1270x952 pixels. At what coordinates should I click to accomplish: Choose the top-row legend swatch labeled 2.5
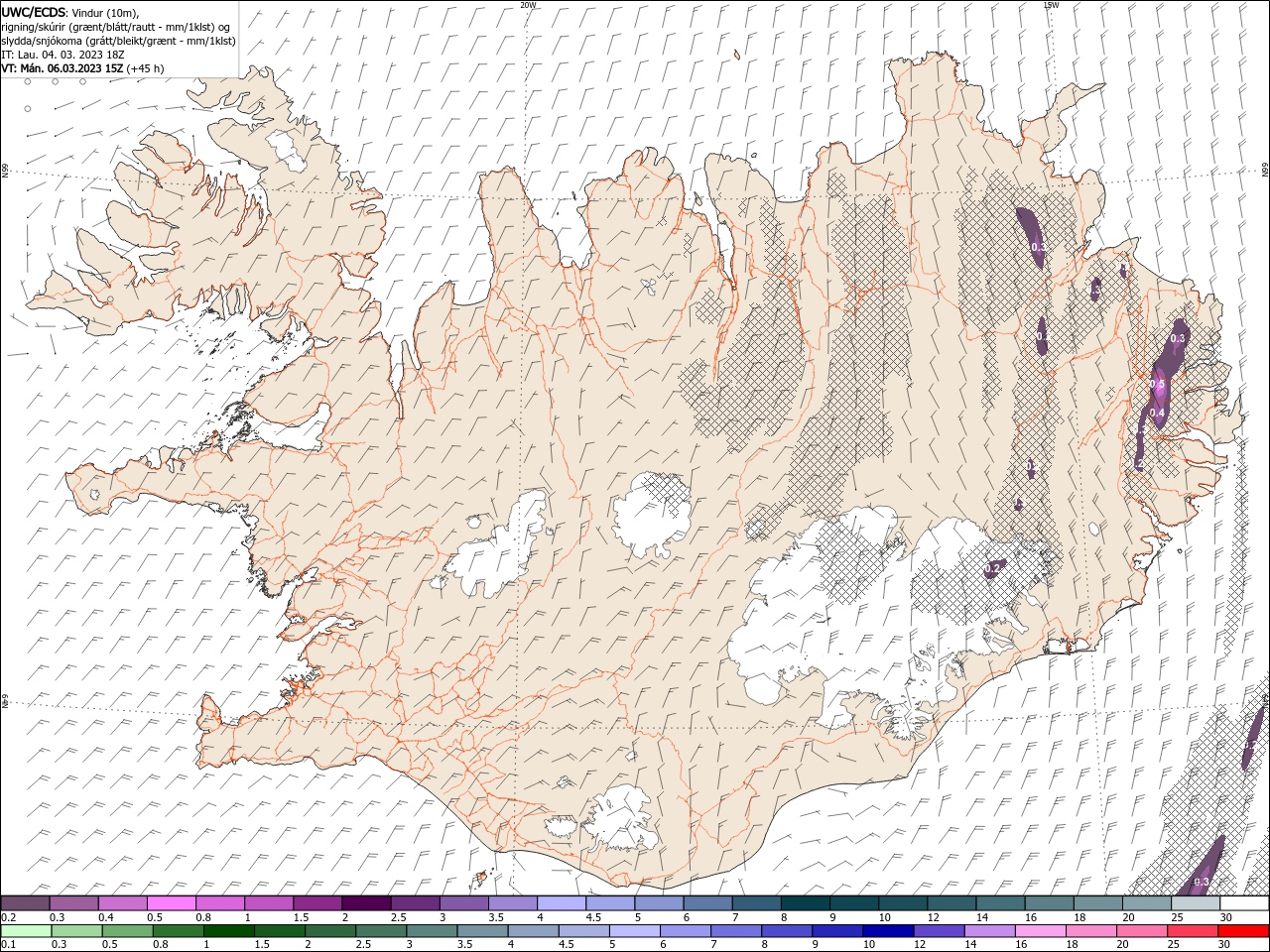pos(415,903)
